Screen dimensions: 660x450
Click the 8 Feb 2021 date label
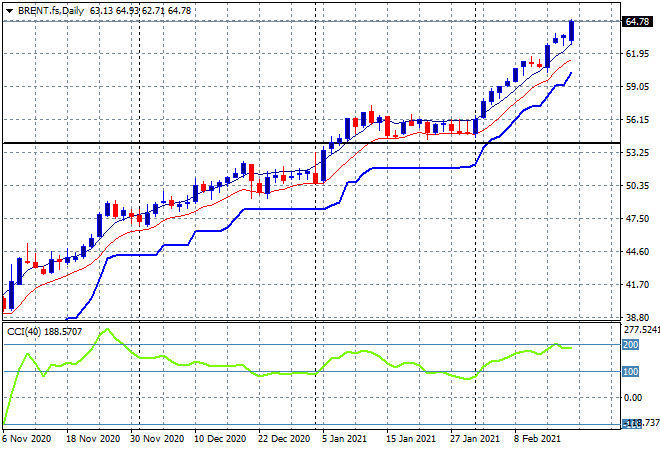[x=537, y=439]
